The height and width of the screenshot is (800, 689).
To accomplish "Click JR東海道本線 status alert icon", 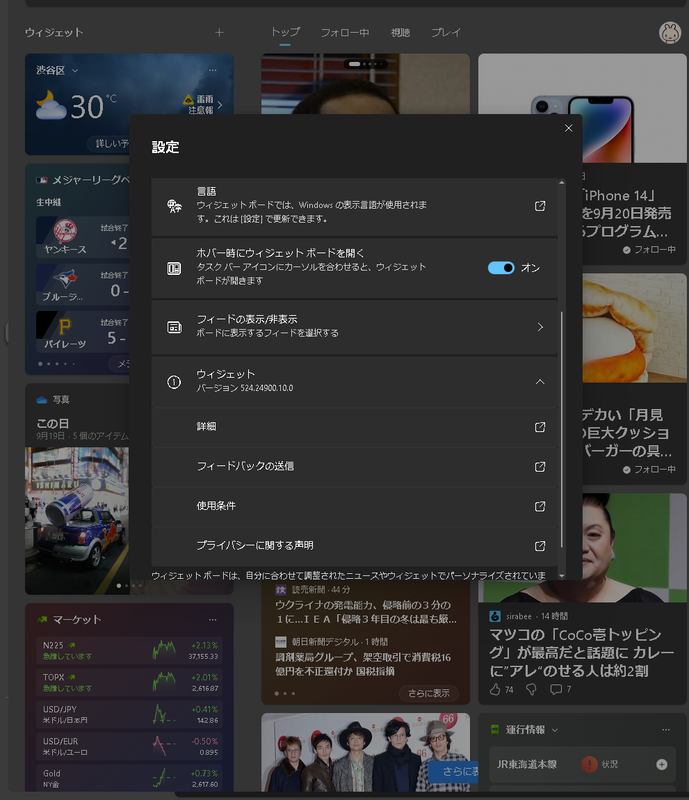I will [x=589, y=764].
